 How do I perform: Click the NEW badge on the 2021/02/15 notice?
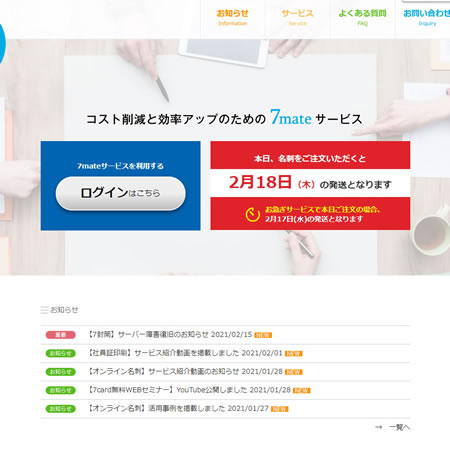263,335
